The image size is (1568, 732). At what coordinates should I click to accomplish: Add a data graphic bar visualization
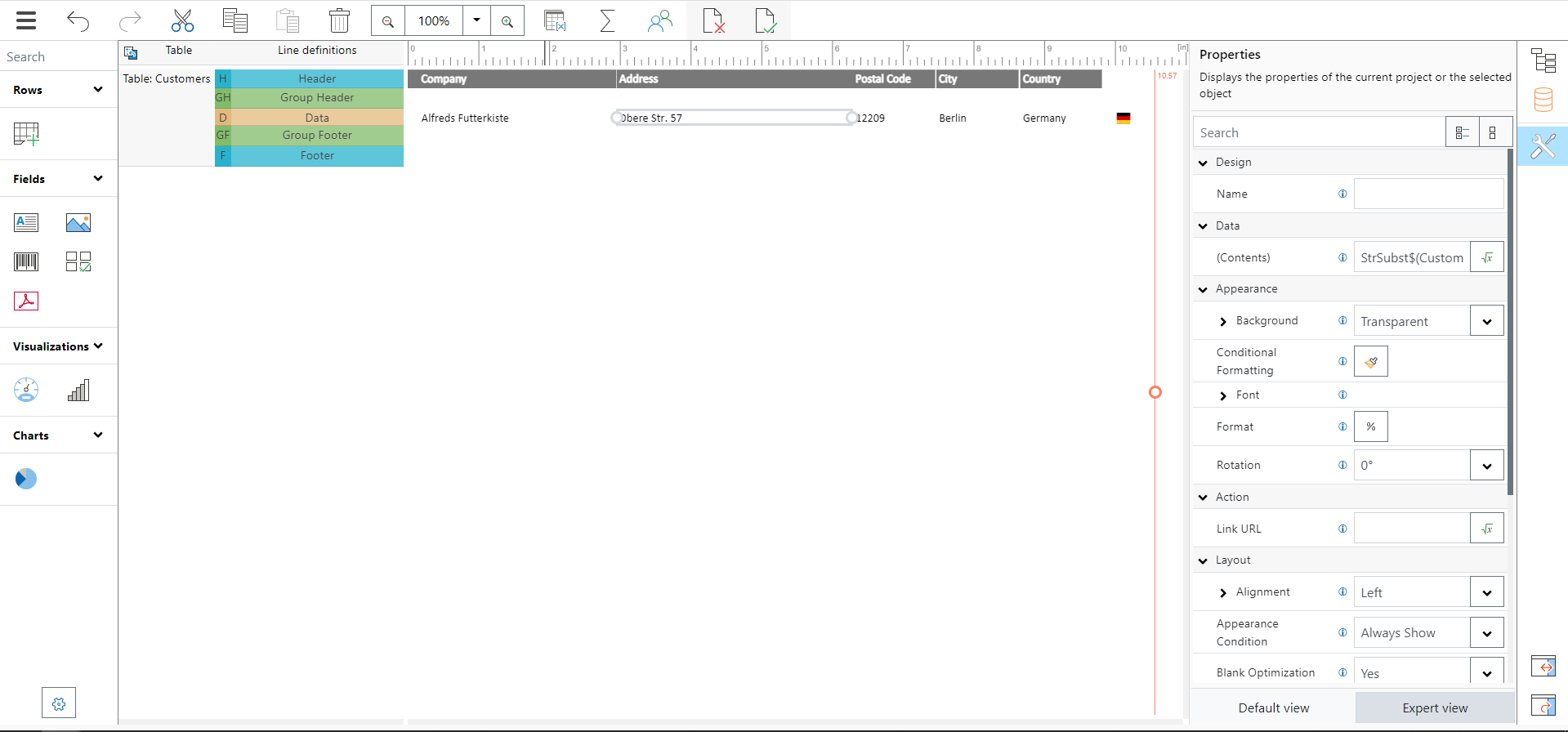click(x=78, y=390)
